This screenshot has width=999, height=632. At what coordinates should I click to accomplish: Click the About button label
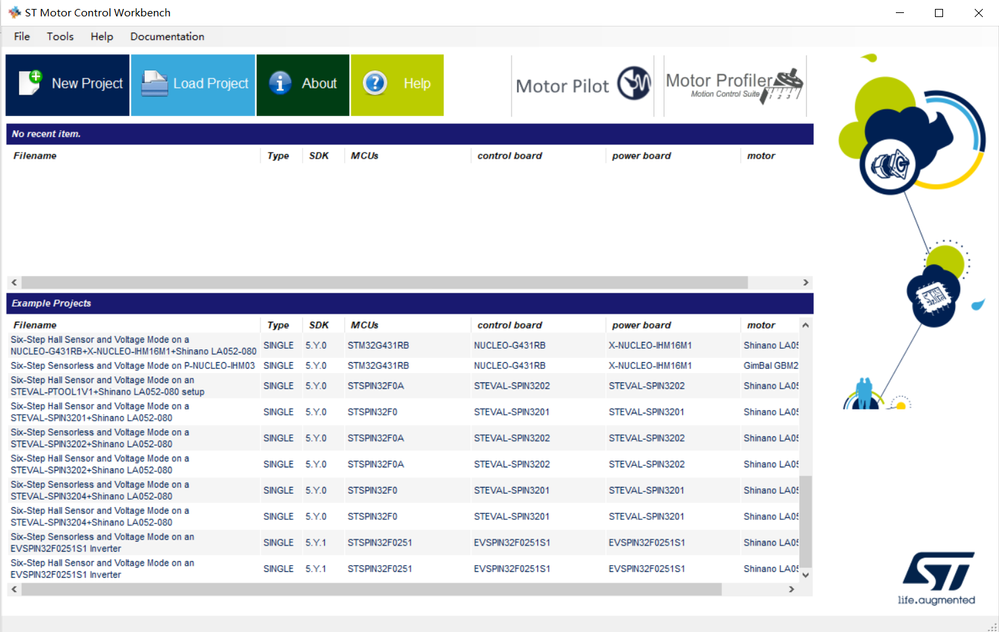319,83
